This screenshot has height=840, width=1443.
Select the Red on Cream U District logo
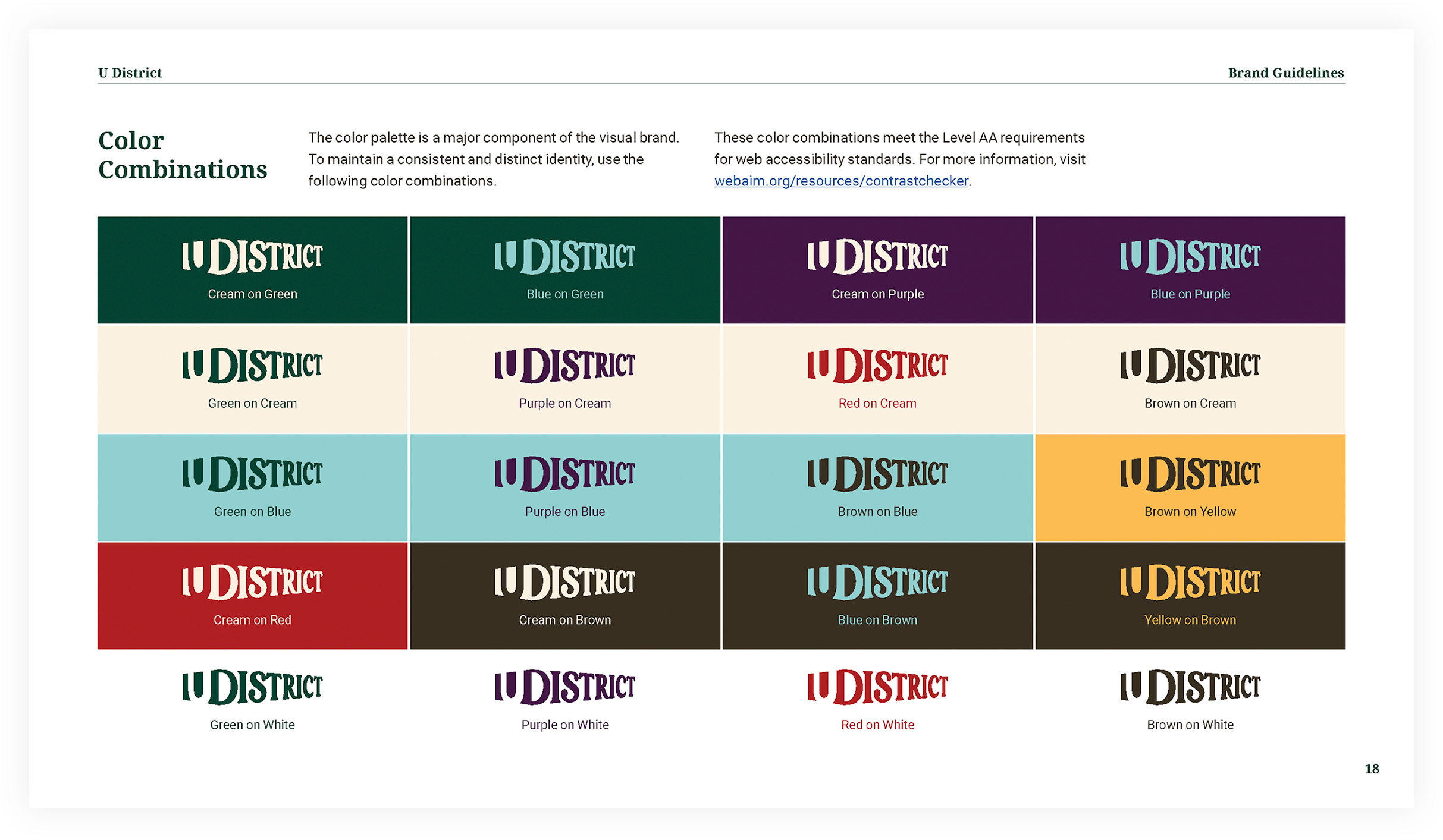(877, 364)
